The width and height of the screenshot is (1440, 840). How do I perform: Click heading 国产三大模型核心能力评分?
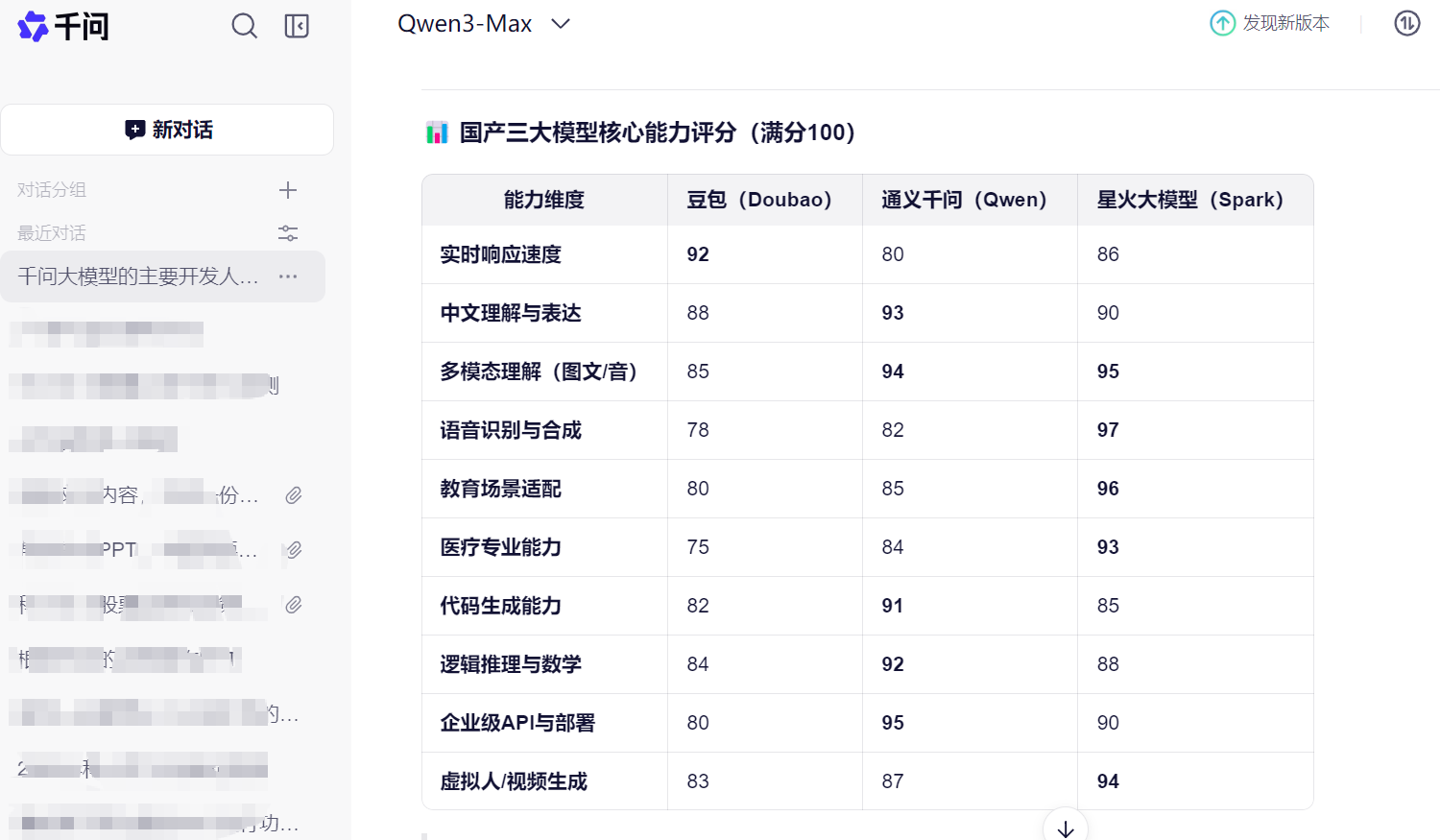(x=658, y=132)
